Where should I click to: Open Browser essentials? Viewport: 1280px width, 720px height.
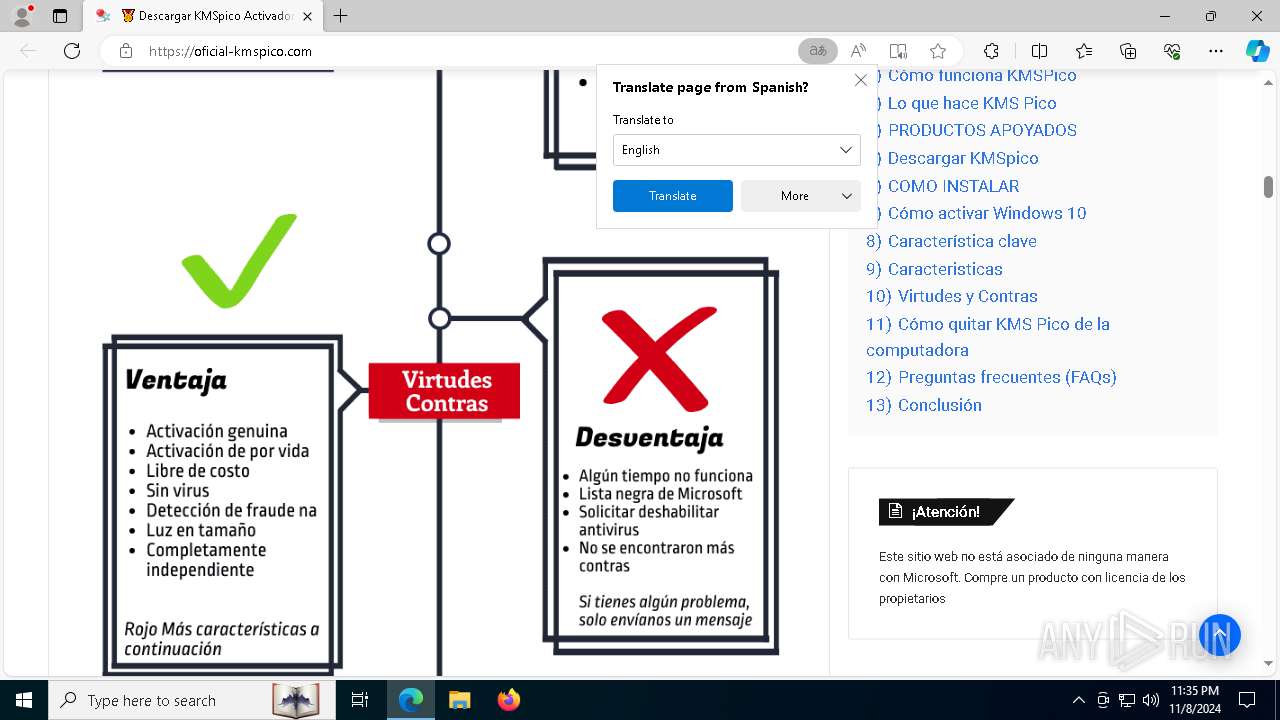(x=1172, y=51)
